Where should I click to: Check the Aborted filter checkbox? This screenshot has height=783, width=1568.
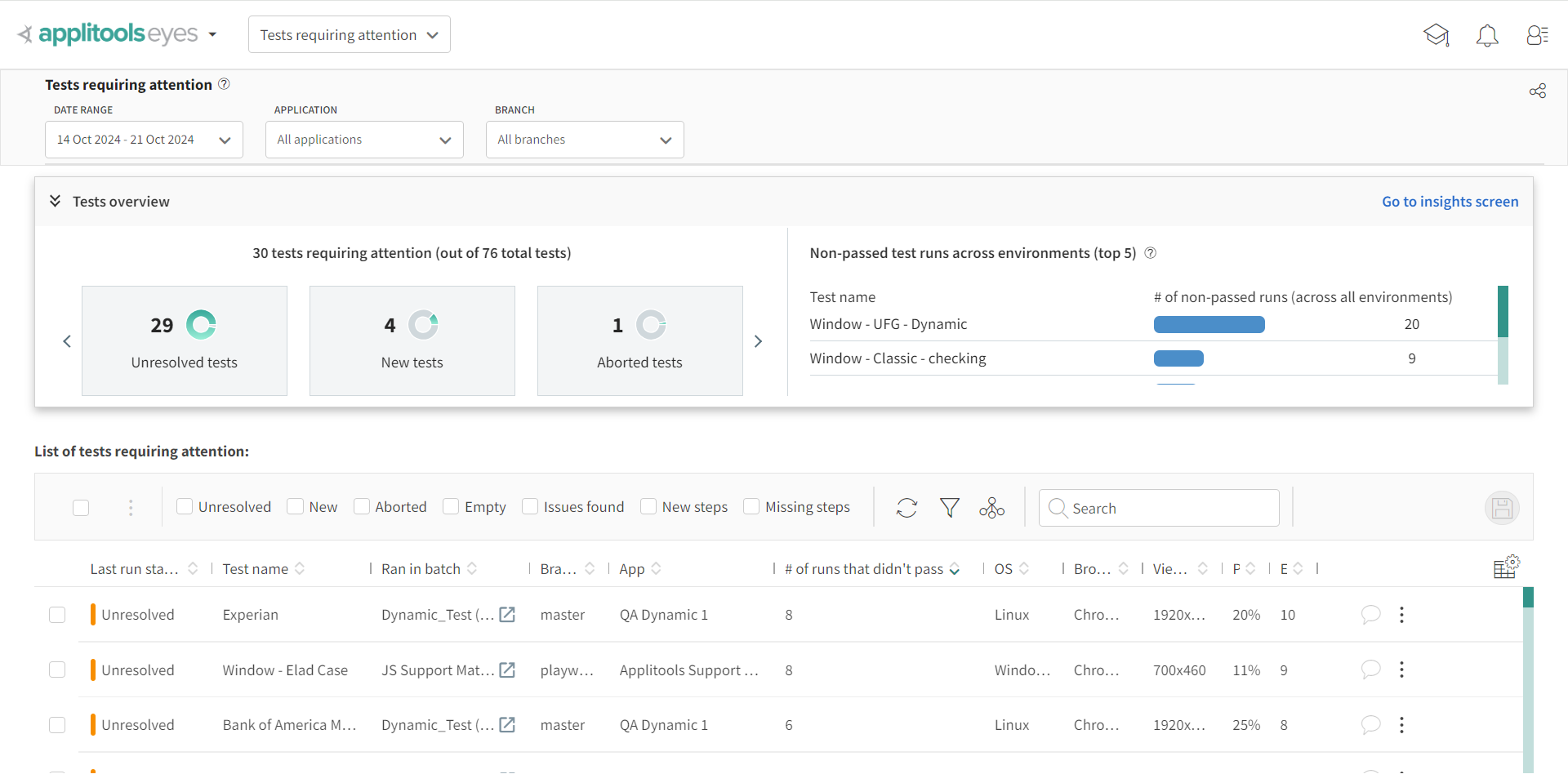[362, 506]
